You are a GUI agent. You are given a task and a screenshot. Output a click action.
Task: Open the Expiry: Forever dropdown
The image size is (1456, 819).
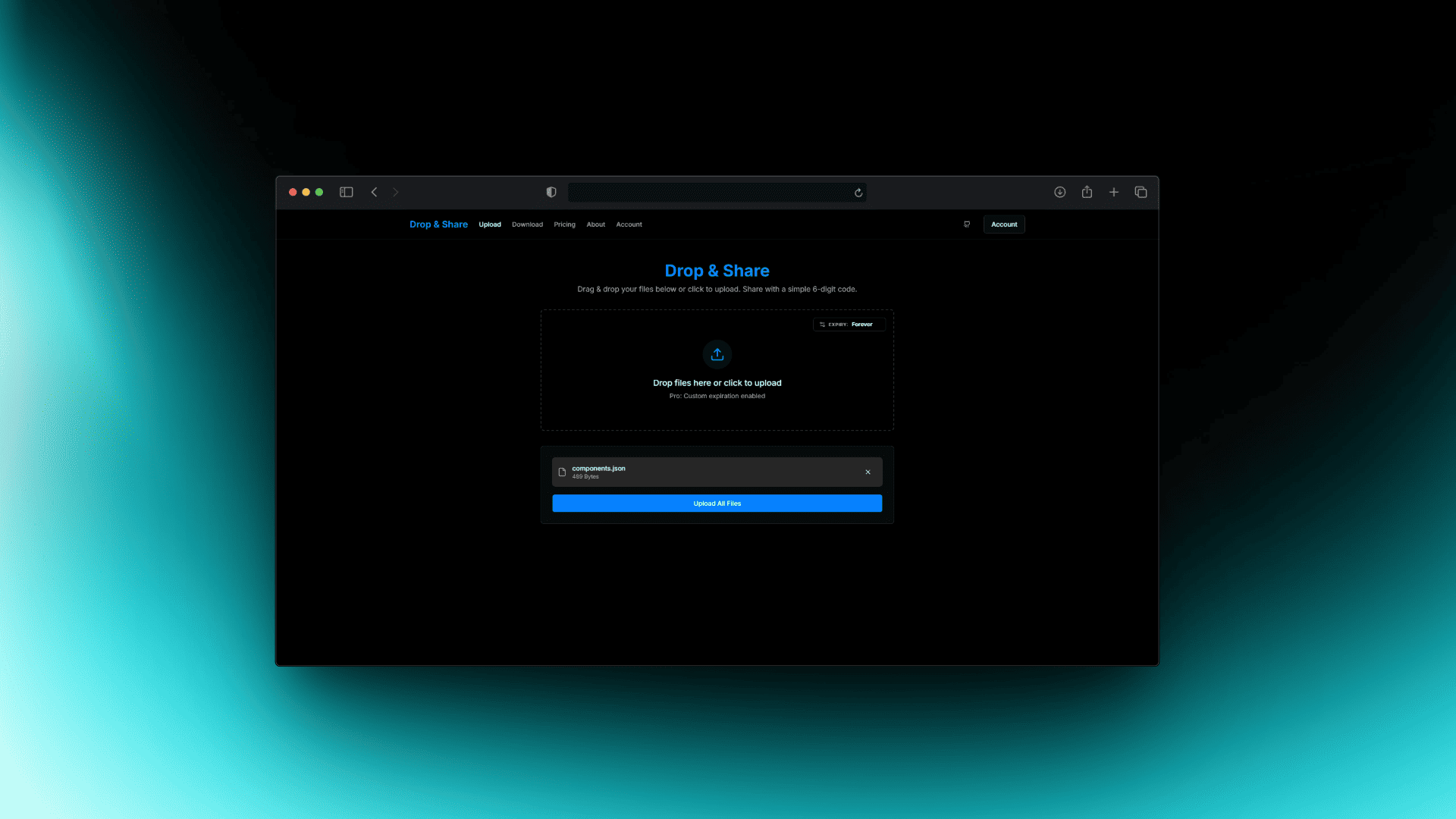[849, 325]
